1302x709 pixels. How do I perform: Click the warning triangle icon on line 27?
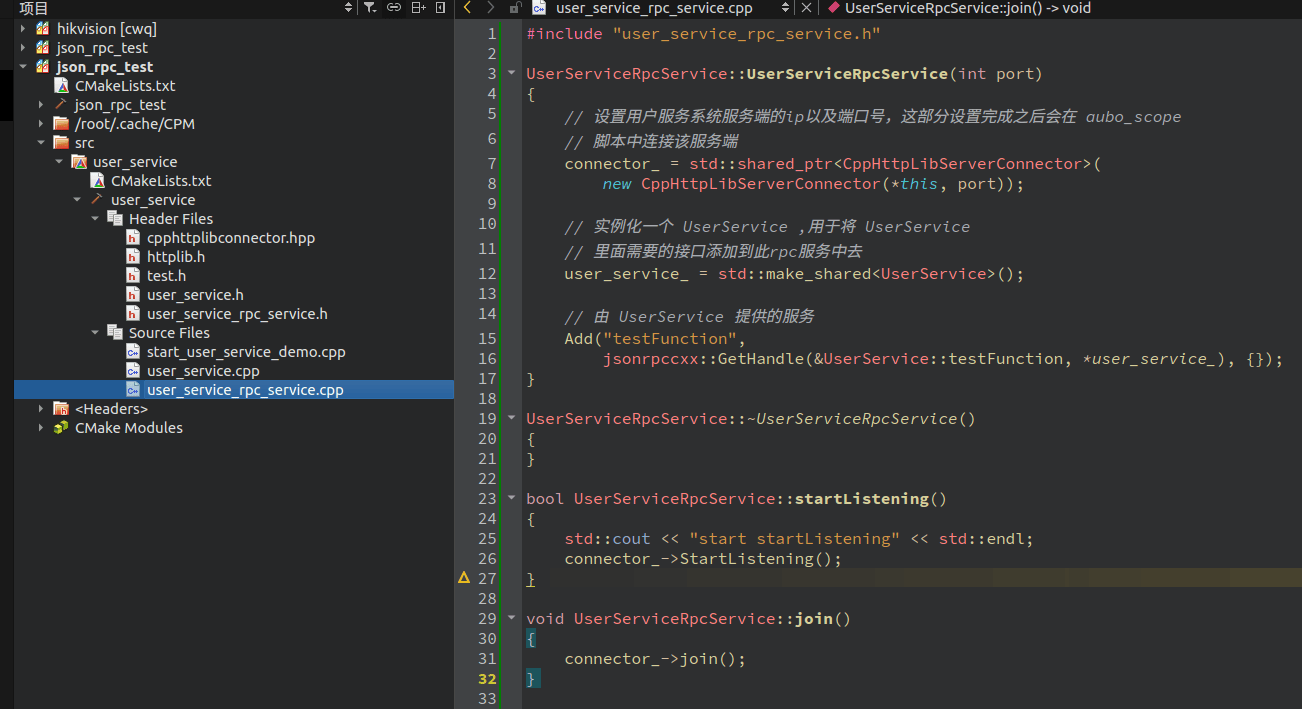464,578
